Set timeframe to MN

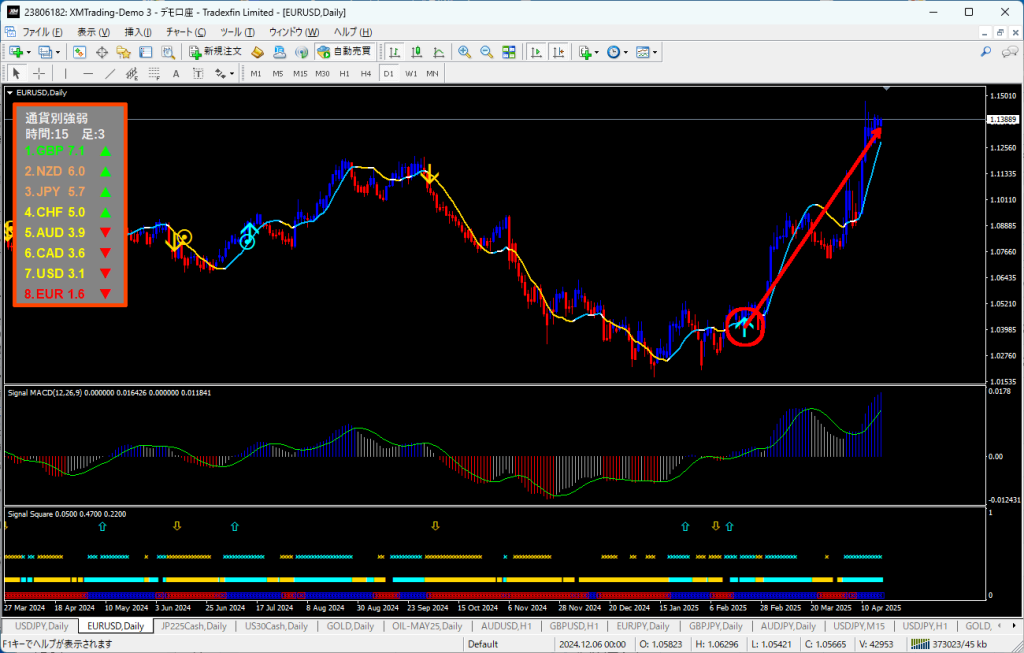pos(432,73)
